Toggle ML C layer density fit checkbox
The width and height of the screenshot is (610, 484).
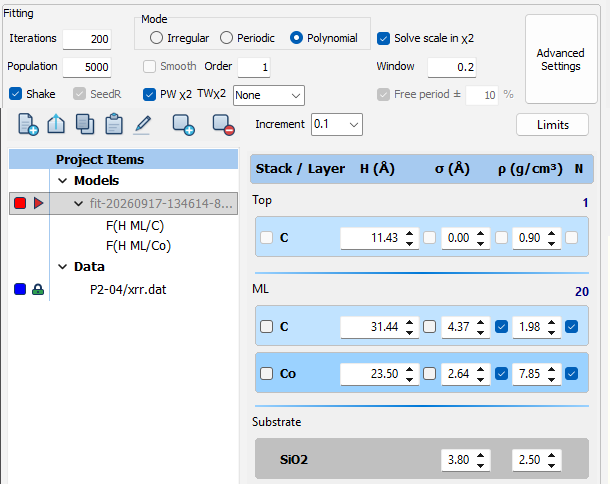pos(501,326)
